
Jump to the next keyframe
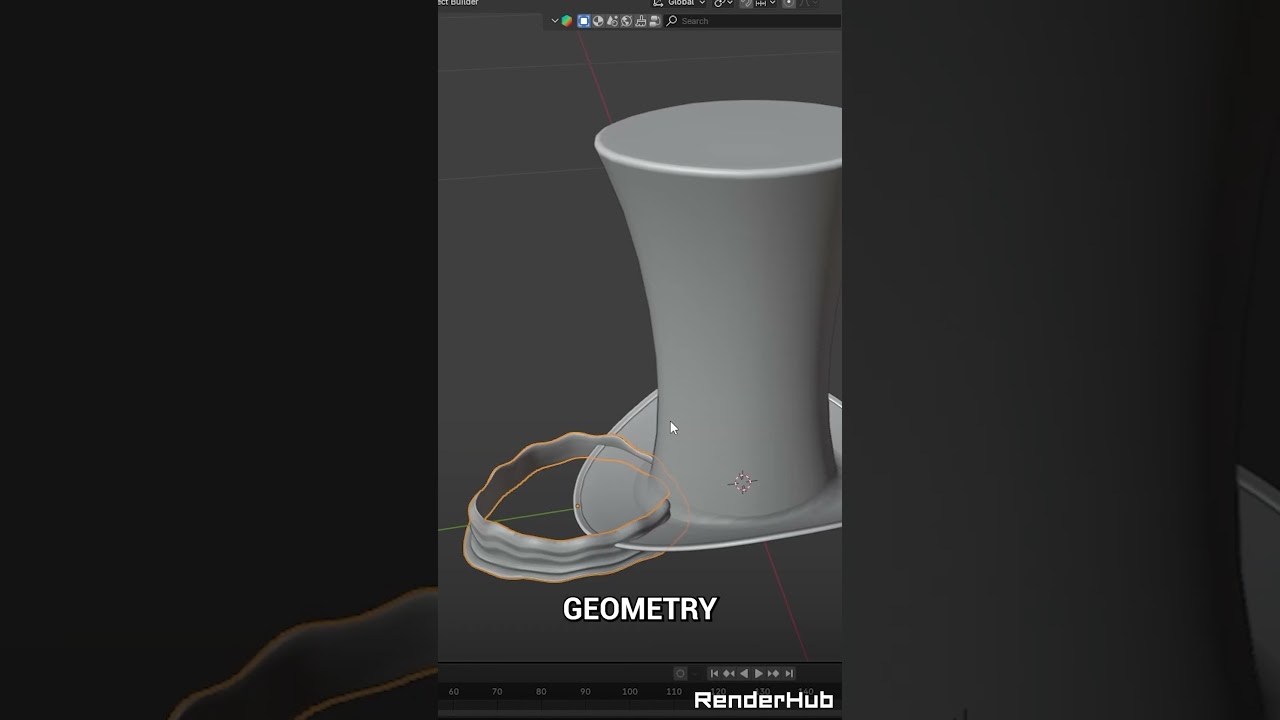coord(773,673)
